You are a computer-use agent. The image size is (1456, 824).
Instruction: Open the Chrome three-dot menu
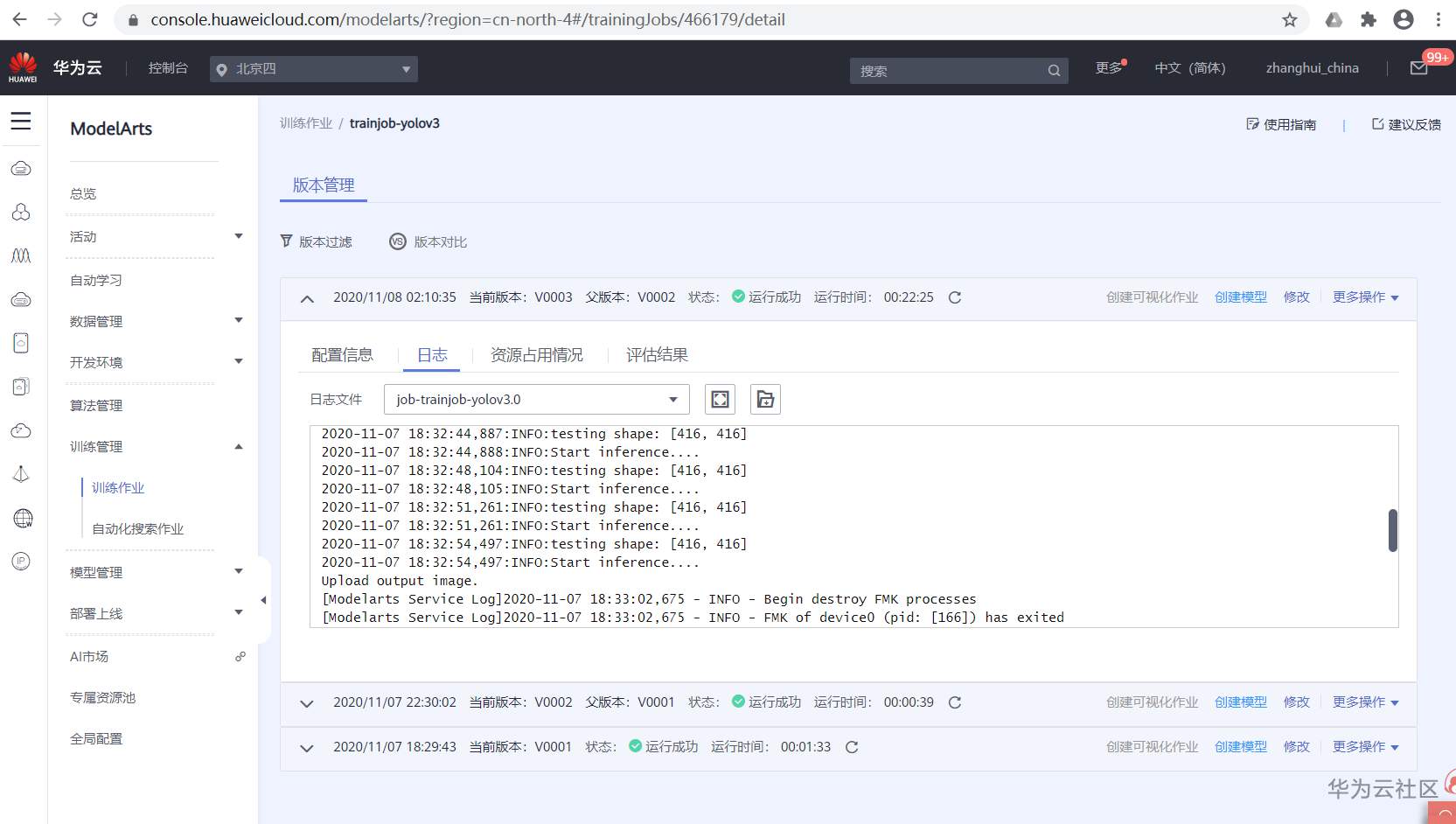tap(1439, 19)
